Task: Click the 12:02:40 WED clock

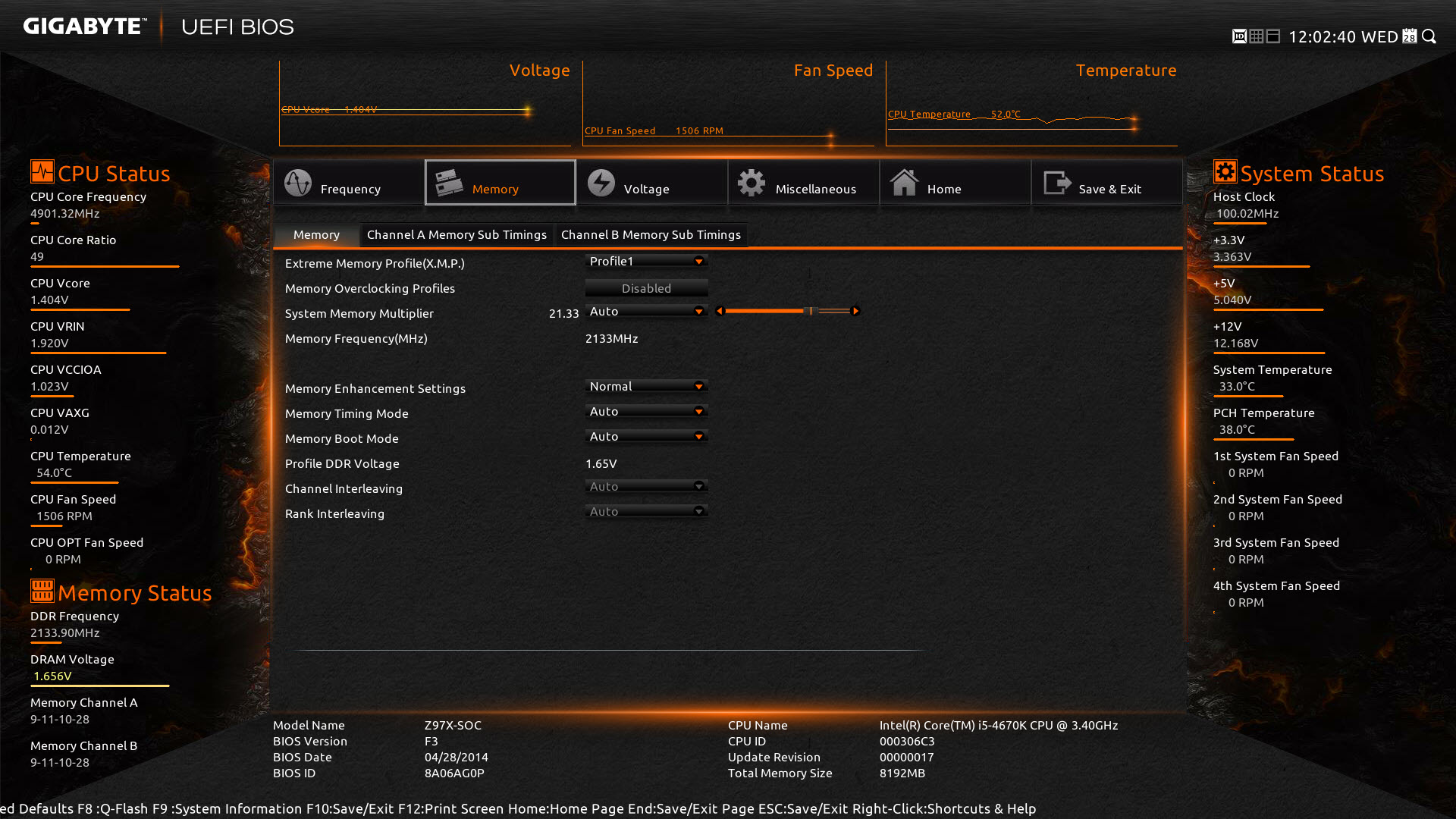Action: pyautogui.click(x=1343, y=37)
